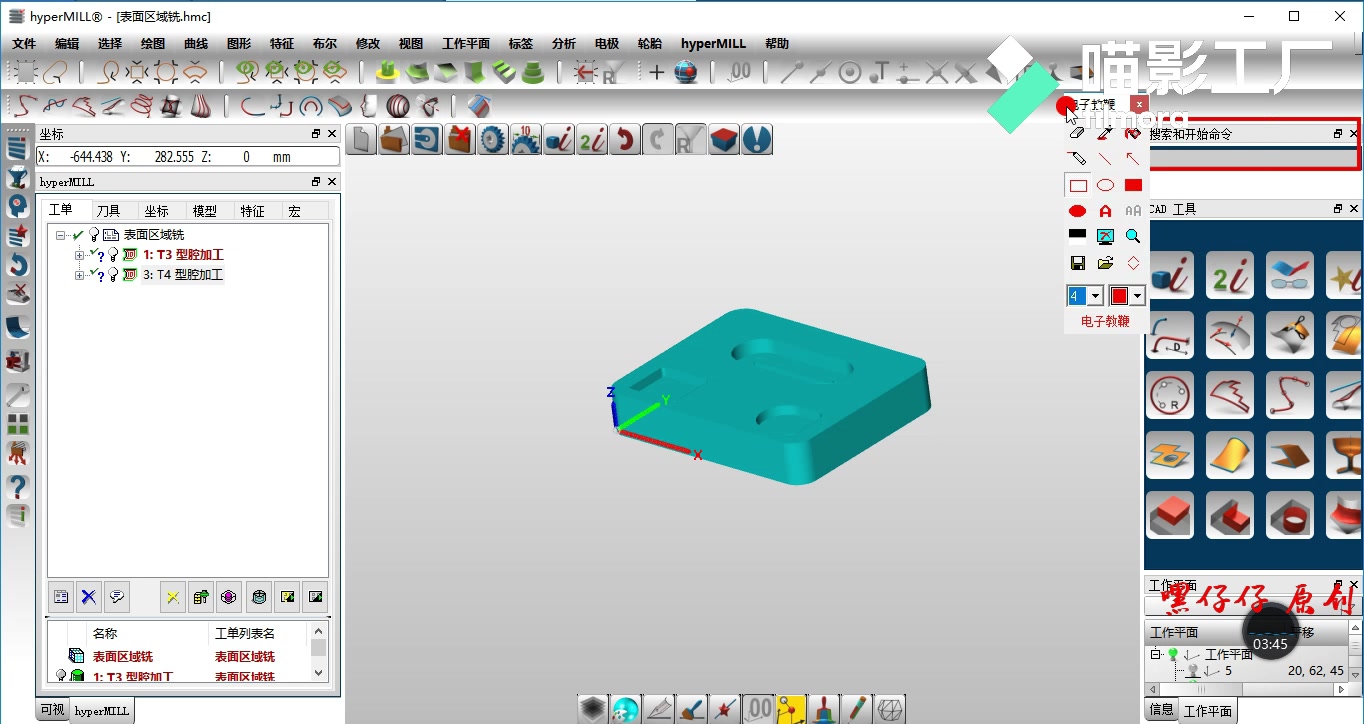
Task: Switch to the 信息 bottom tab
Action: [1161, 710]
